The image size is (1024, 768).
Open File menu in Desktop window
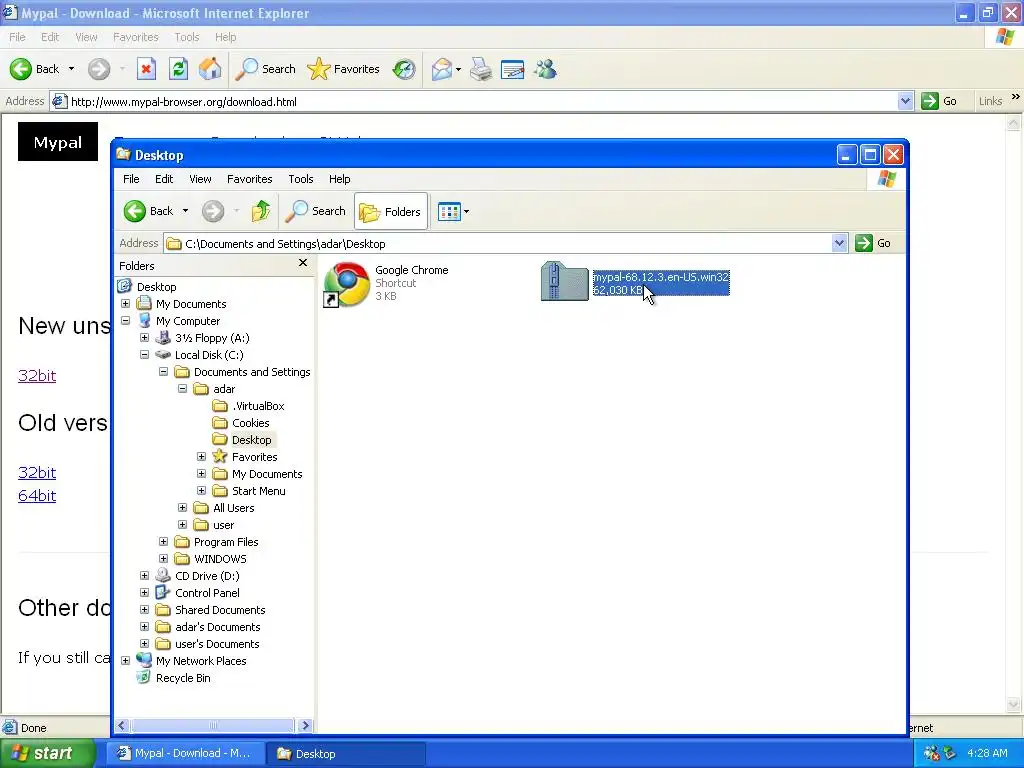pyautogui.click(x=131, y=179)
